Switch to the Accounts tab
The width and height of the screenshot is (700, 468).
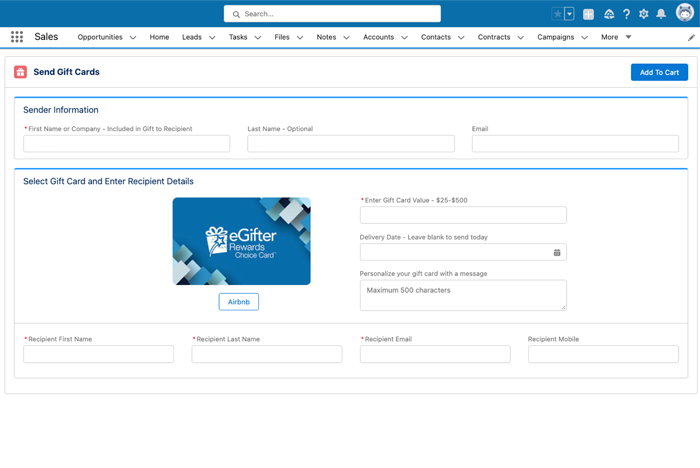(378, 37)
